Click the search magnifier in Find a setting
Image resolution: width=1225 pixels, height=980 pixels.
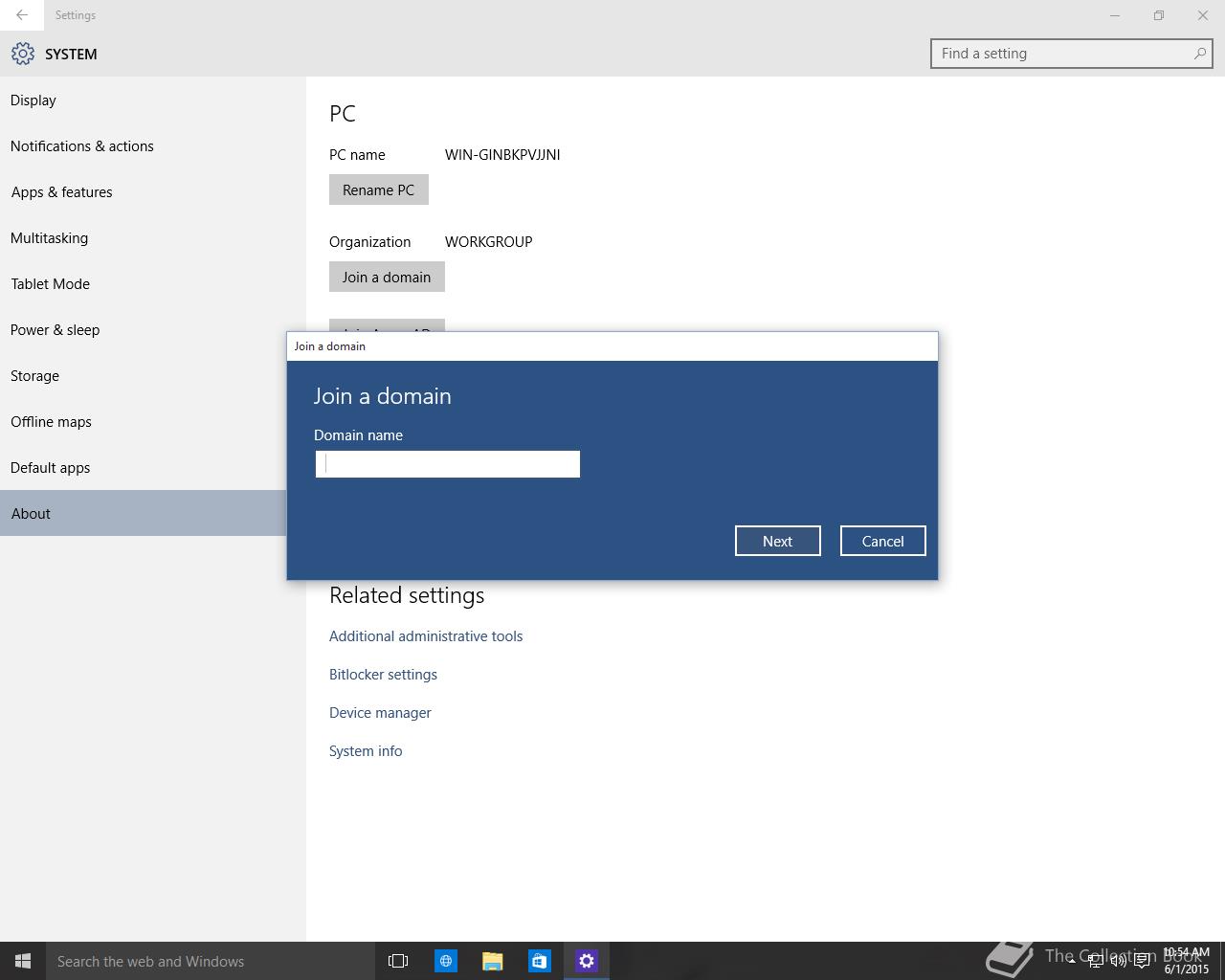click(x=1199, y=54)
